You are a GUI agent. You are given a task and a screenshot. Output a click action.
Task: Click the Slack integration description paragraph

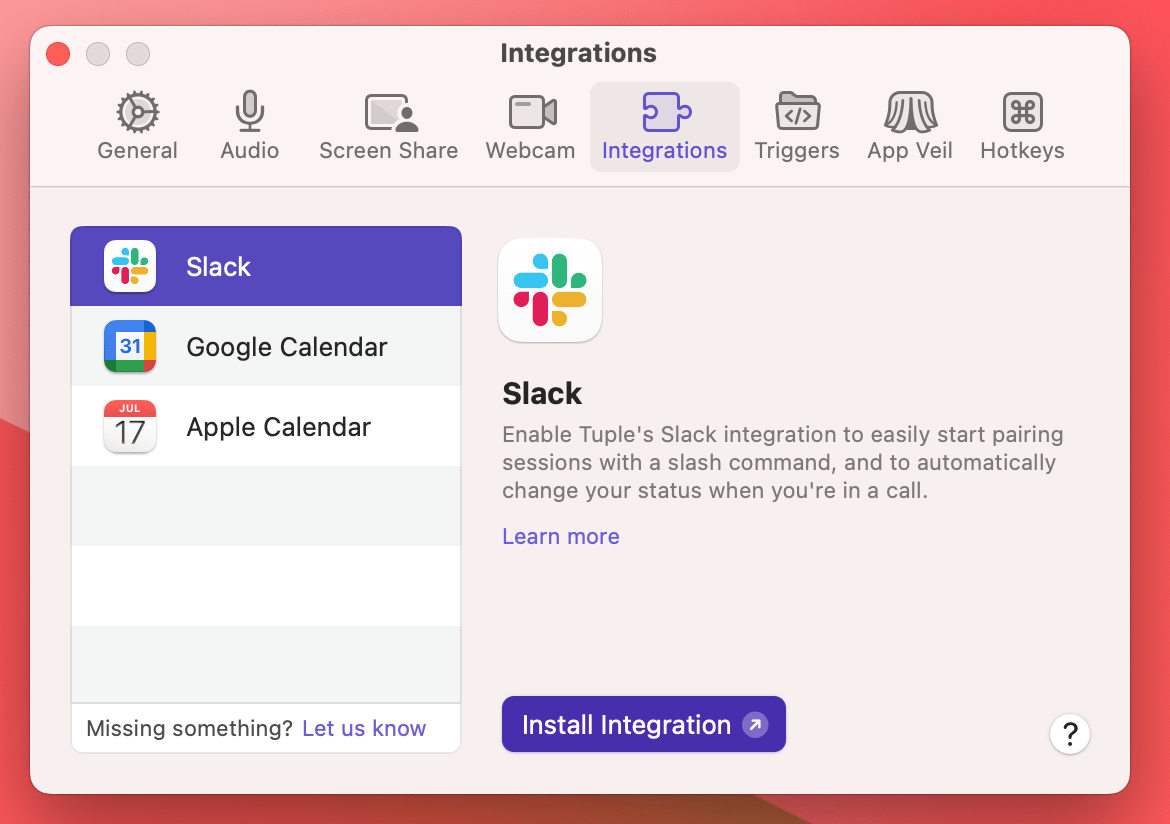coord(783,462)
